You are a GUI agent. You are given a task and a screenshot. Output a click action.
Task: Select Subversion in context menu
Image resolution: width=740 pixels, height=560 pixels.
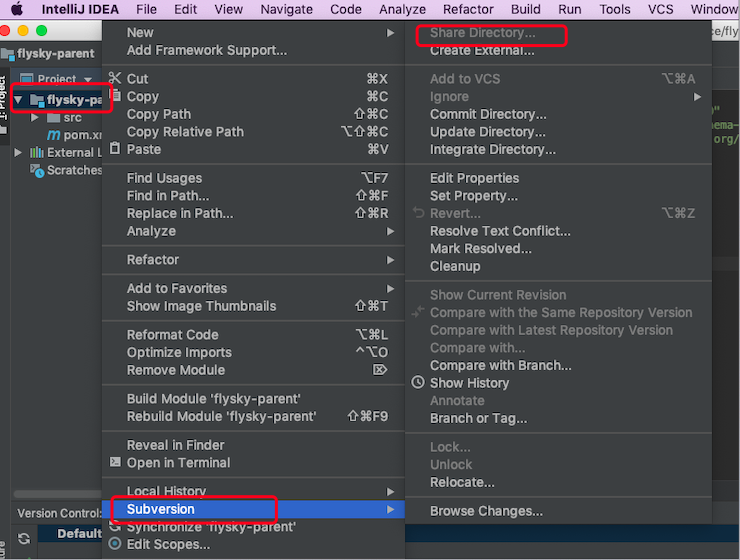pos(253,509)
